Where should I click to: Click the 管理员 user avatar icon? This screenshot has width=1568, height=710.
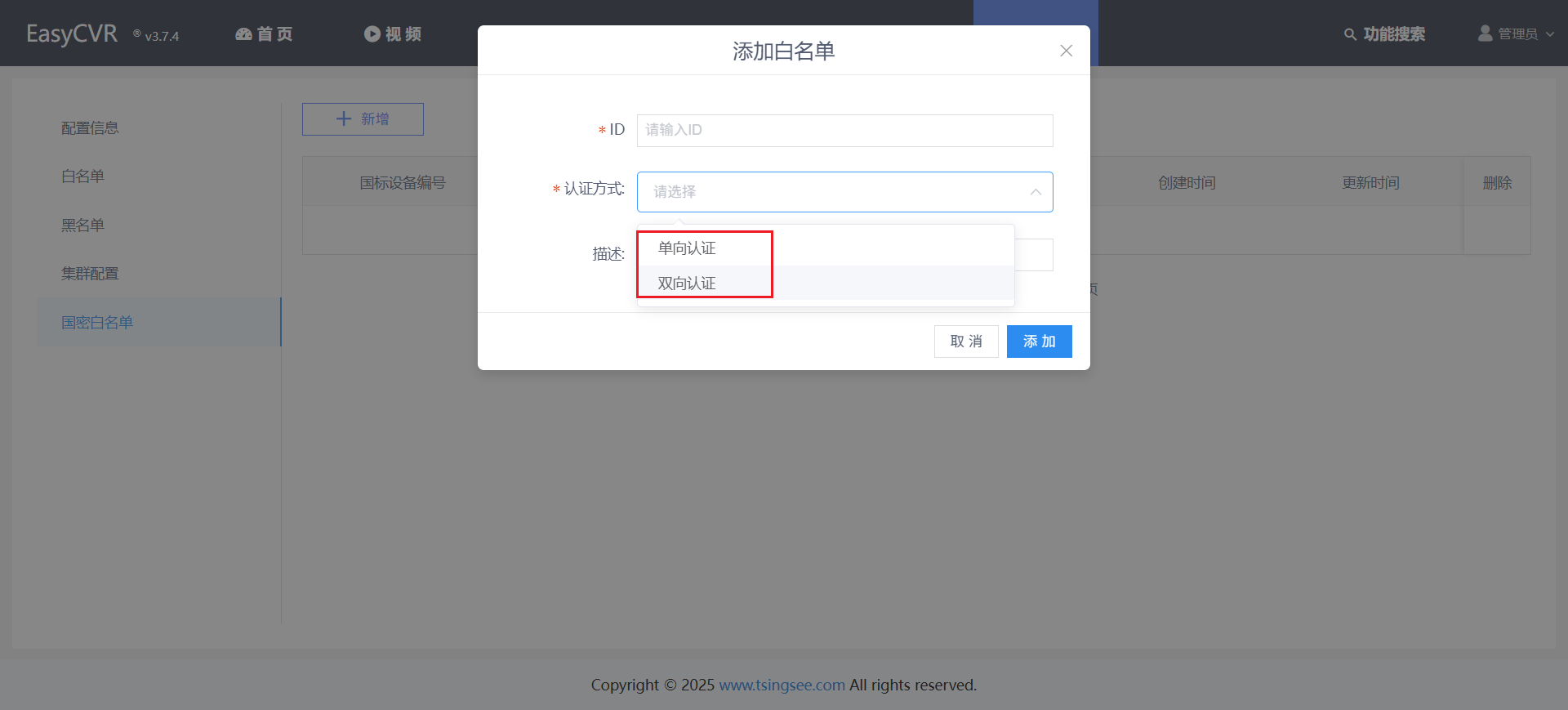point(1486,33)
